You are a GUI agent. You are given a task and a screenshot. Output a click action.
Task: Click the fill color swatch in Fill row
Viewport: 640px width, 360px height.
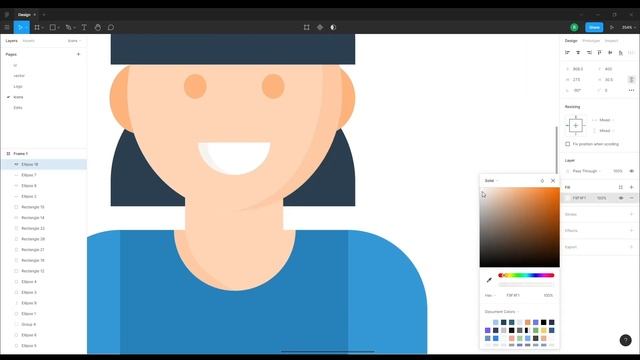coord(568,198)
